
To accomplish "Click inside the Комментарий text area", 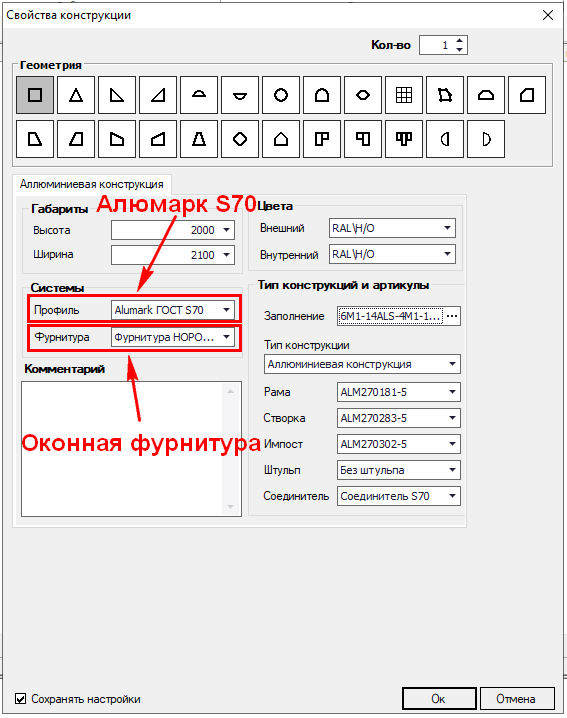I will pos(122,449).
